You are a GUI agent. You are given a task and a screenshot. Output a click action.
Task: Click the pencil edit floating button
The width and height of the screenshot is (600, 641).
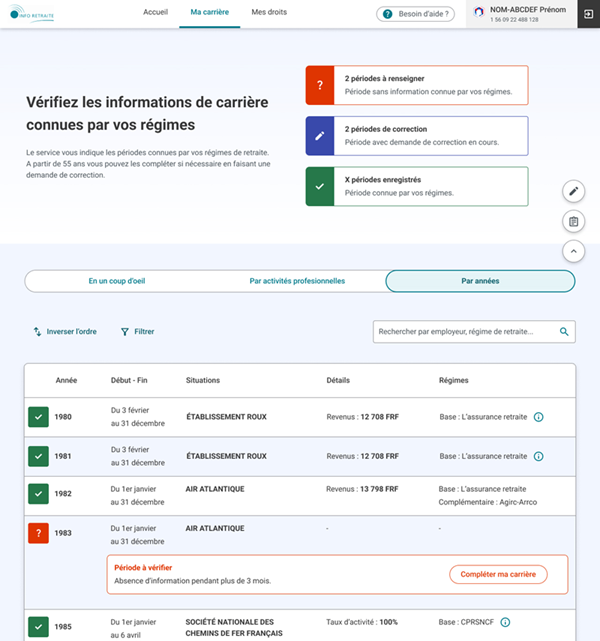[x=573, y=190]
